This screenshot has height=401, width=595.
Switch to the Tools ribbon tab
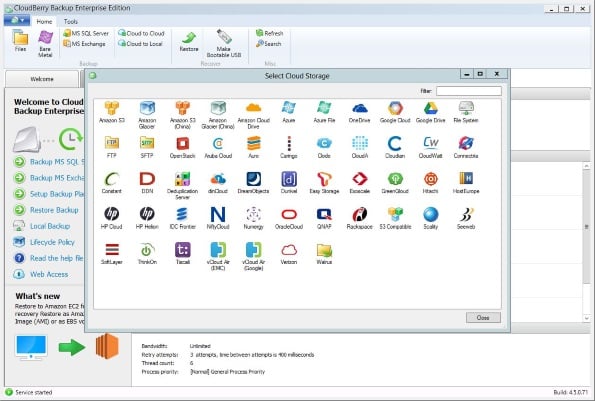[x=71, y=22]
